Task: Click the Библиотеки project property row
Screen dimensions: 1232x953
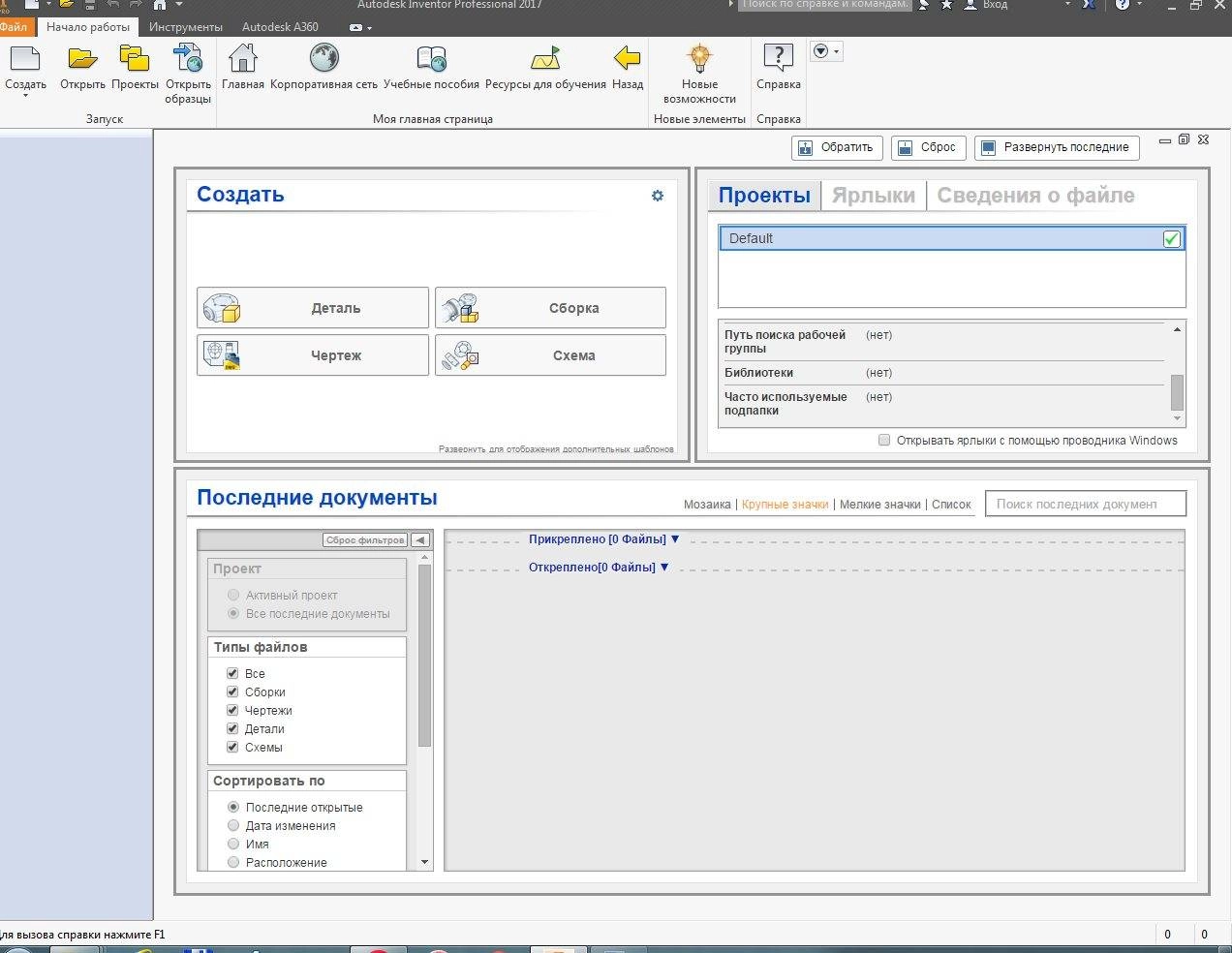Action: (x=943, y=373)
